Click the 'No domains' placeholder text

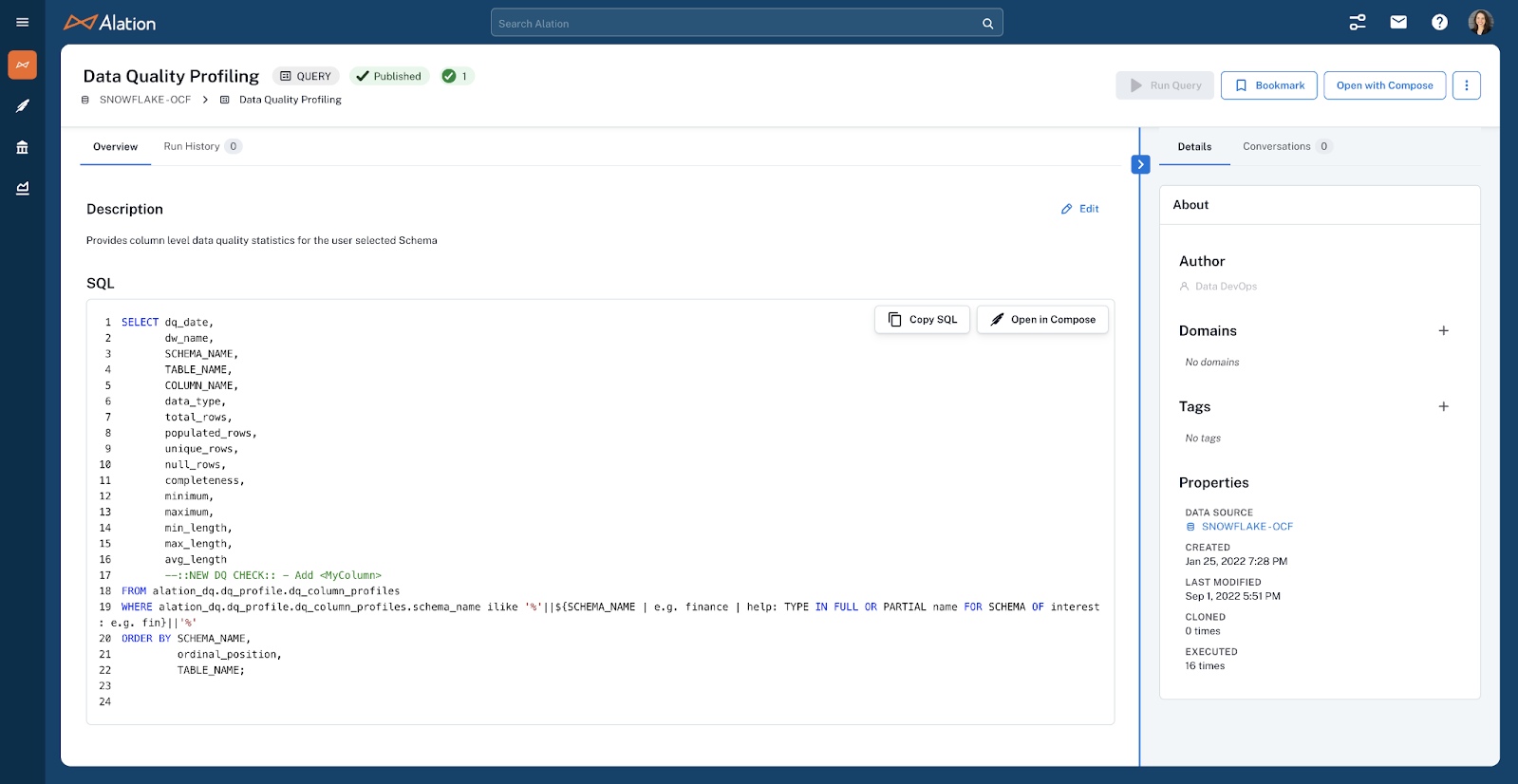(x=1211, y=363)
